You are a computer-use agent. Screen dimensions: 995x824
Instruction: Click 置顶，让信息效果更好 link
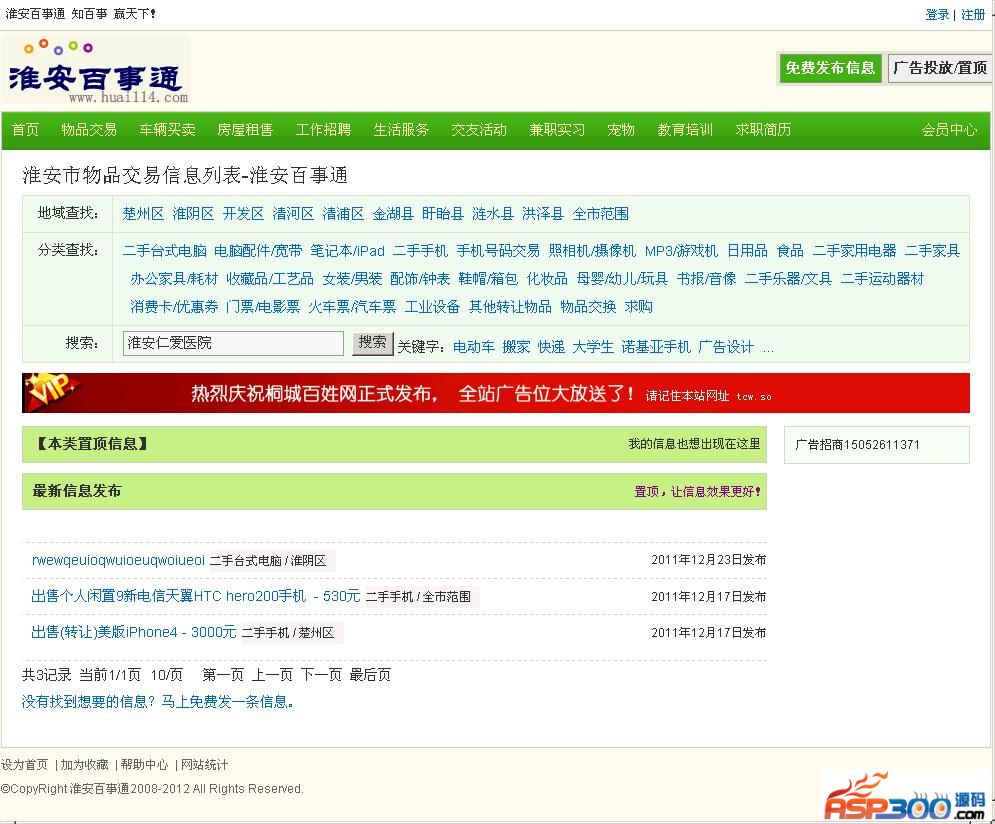697,492
